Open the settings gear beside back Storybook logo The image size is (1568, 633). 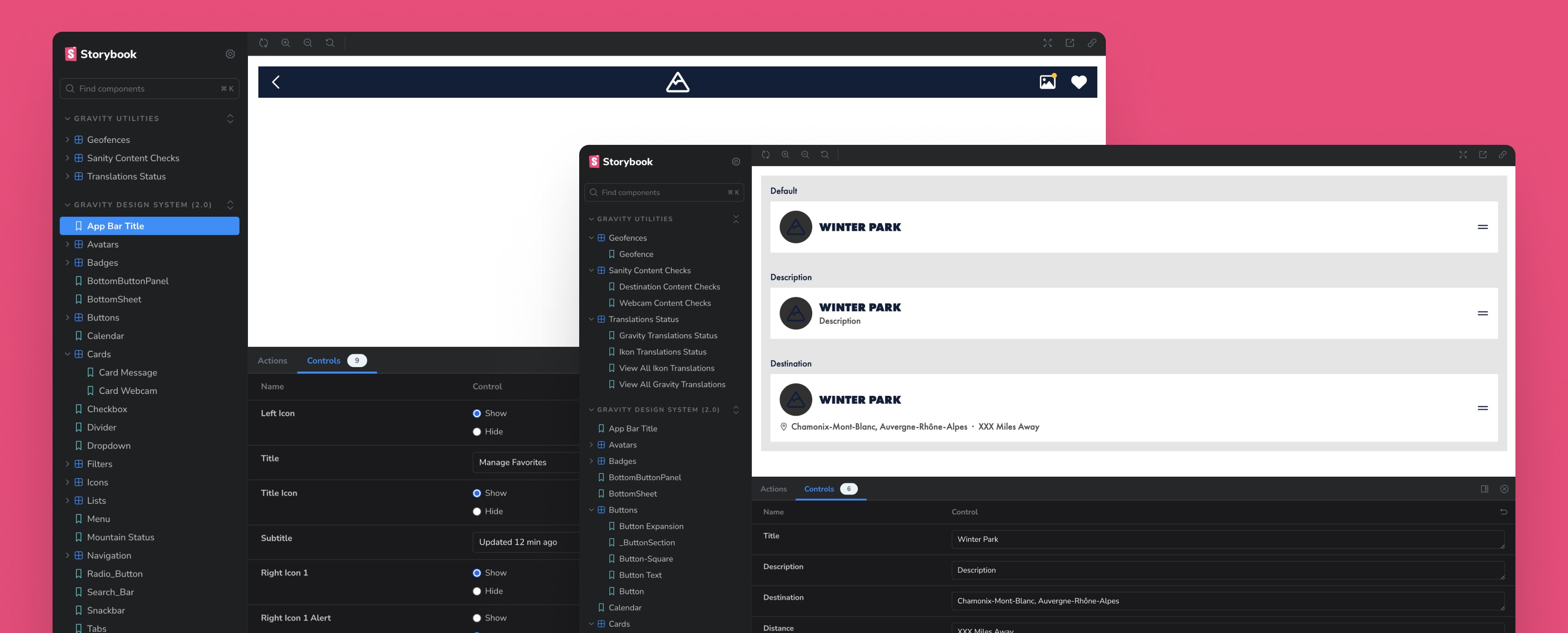pyautogui.click(x=230, y=54)
